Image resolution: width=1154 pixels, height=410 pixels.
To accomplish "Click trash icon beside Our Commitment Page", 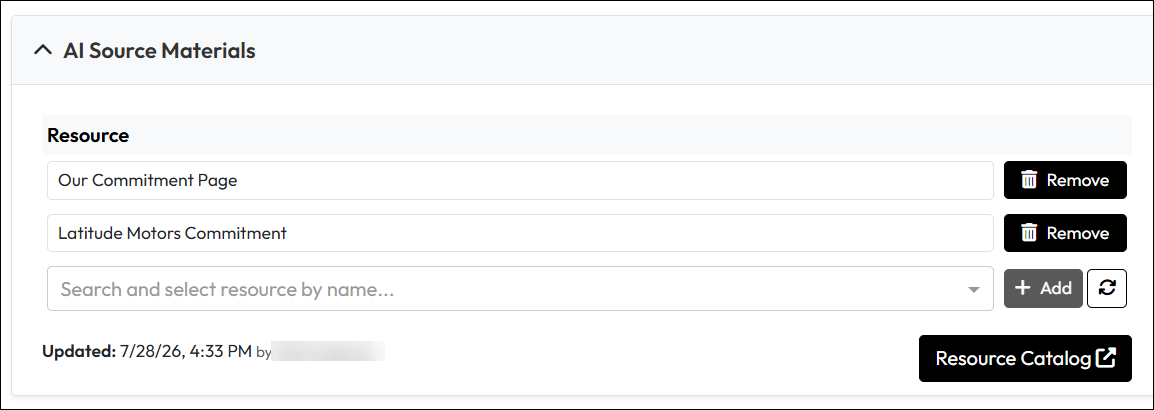I will [x=1029, y=180].
